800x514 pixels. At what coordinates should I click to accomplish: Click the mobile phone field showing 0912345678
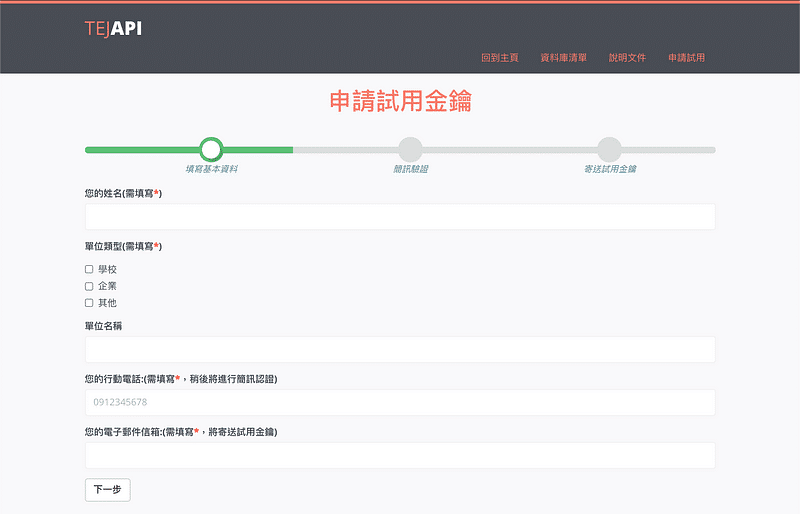(x=400, y=402)
